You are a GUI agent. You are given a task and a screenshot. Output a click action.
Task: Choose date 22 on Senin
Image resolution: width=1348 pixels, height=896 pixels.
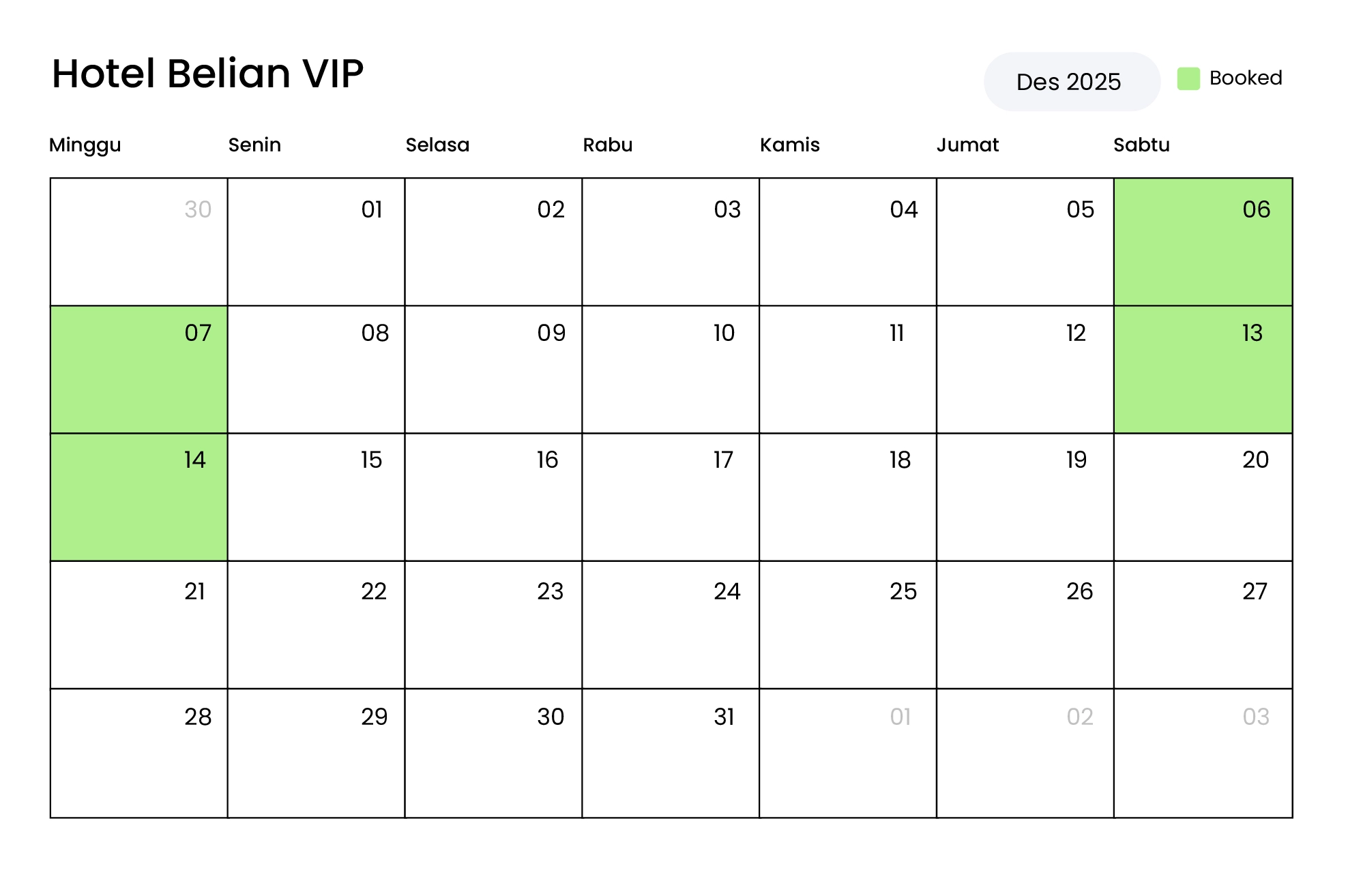click(x=316, y=624)
